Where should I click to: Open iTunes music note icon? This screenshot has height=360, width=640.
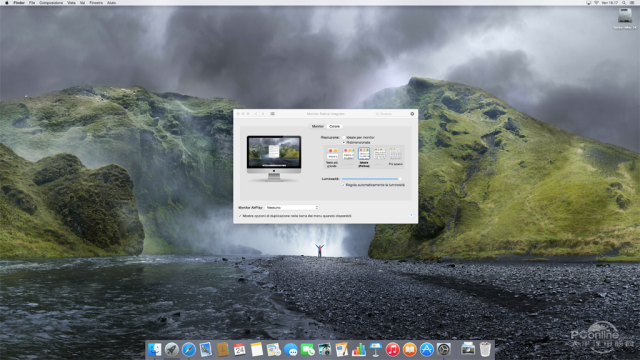pos(392,349)
